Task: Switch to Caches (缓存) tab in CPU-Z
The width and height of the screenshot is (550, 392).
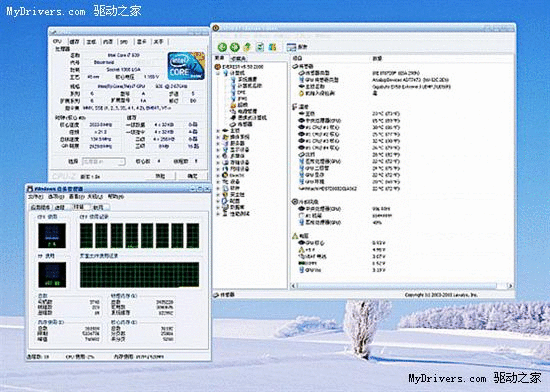Action: coord(74,42)
